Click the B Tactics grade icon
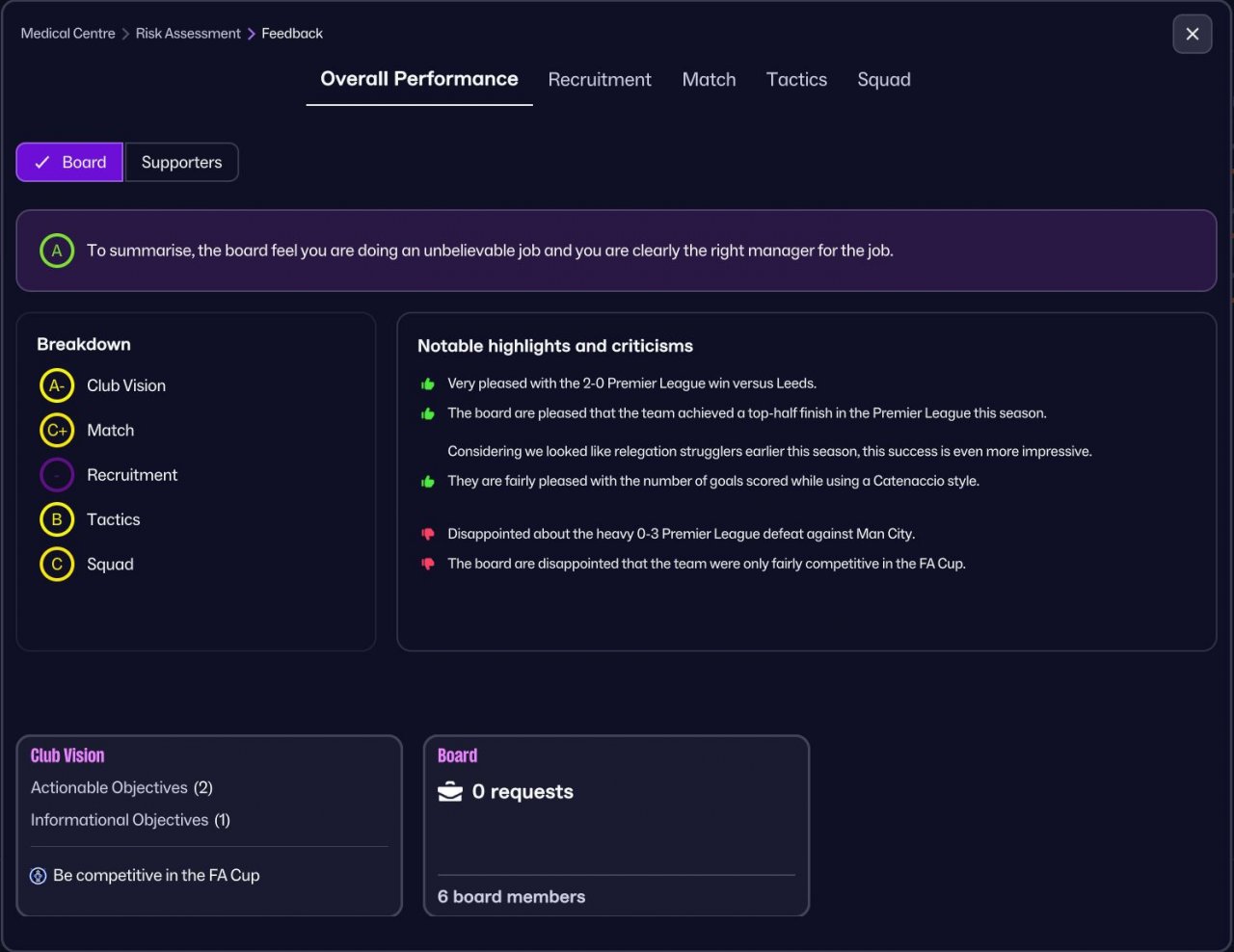The width and height of the screenshot is (1234, 952). (x=57, y=519)
